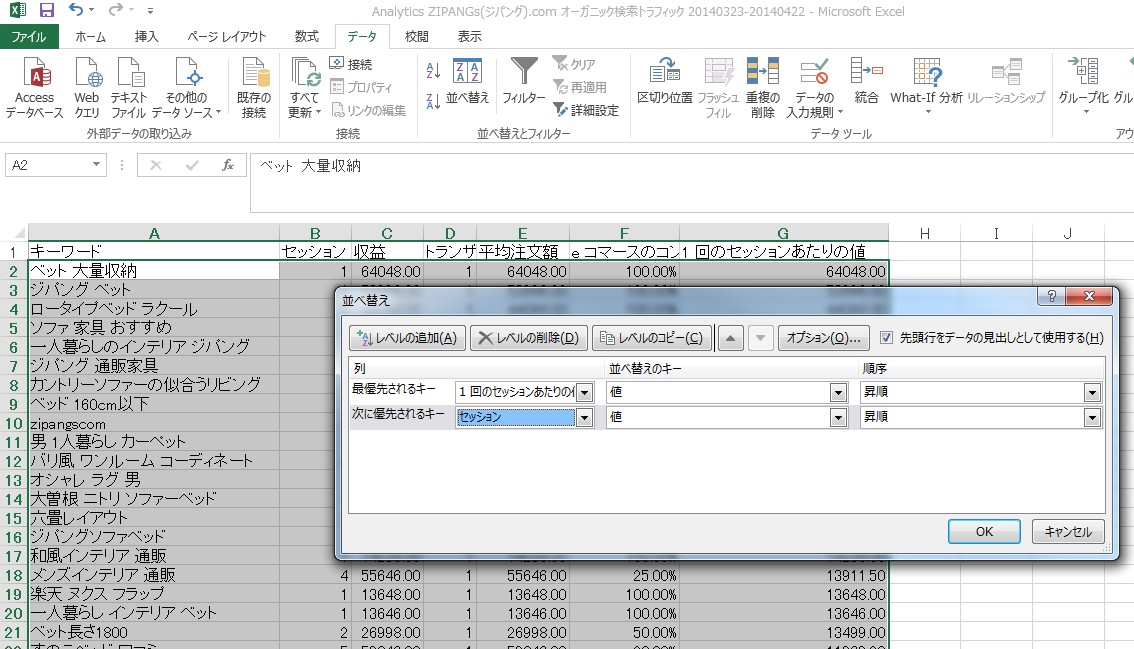Click the Access database import icon
1134x649 pixels.
[x=35, y=77]
